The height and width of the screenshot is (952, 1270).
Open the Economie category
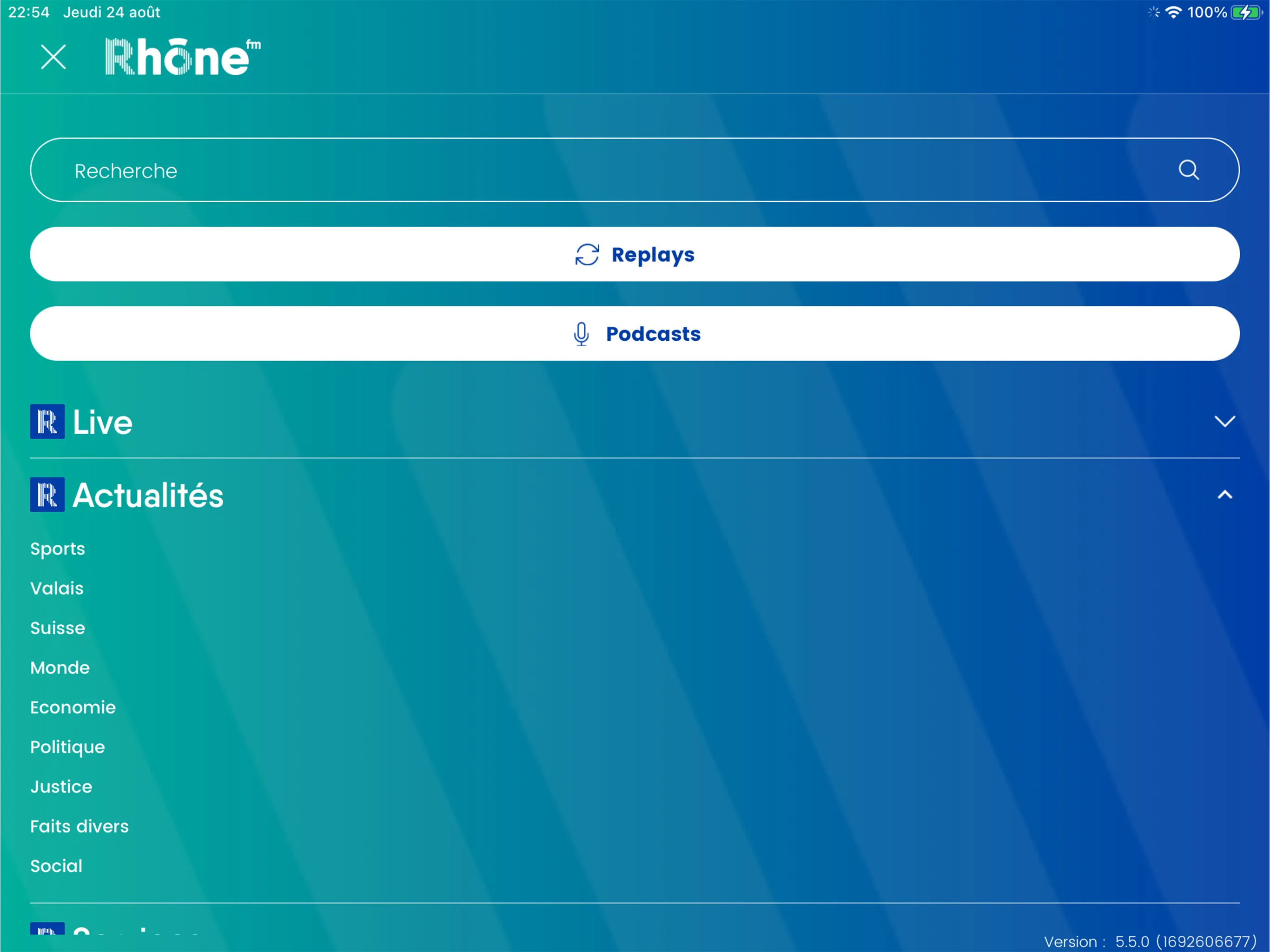(73, 707)
